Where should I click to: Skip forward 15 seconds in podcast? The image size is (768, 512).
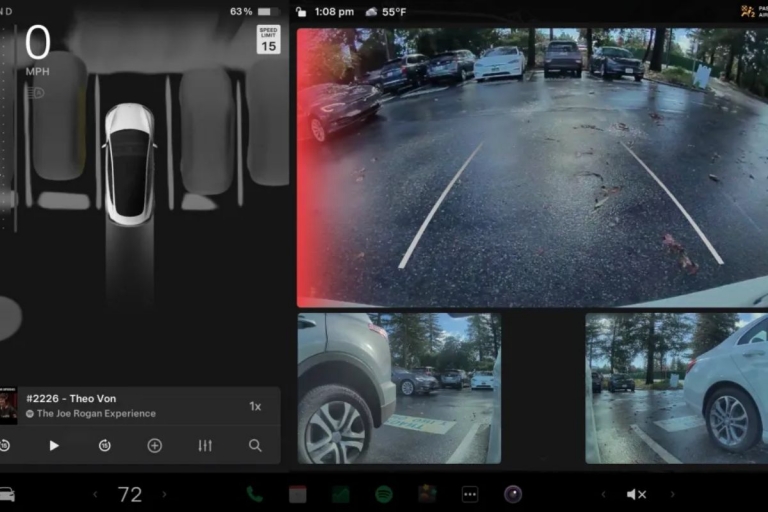104,446
